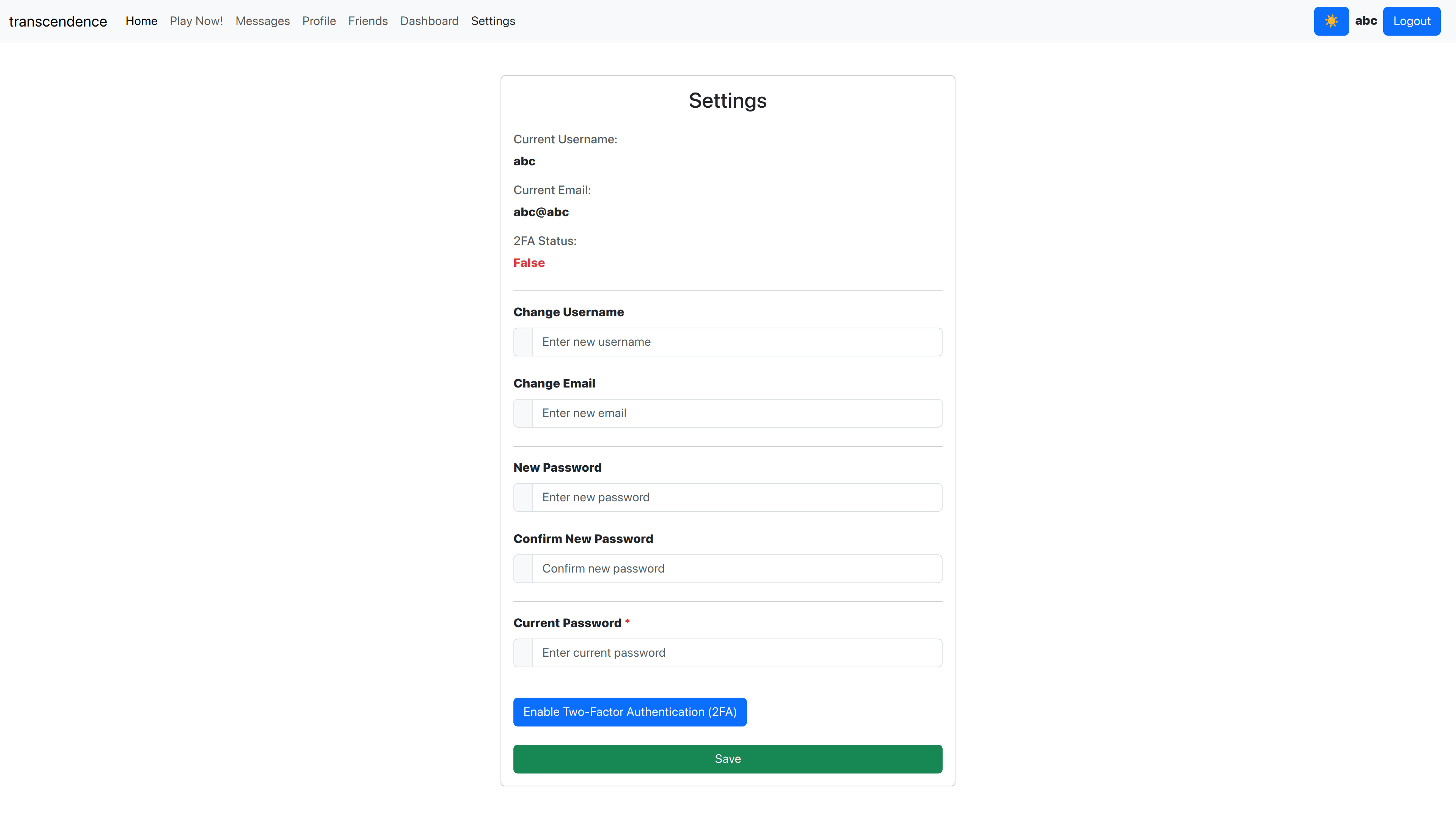Enable Two-Factor Authentication (2FA) button

click(629, 712)
